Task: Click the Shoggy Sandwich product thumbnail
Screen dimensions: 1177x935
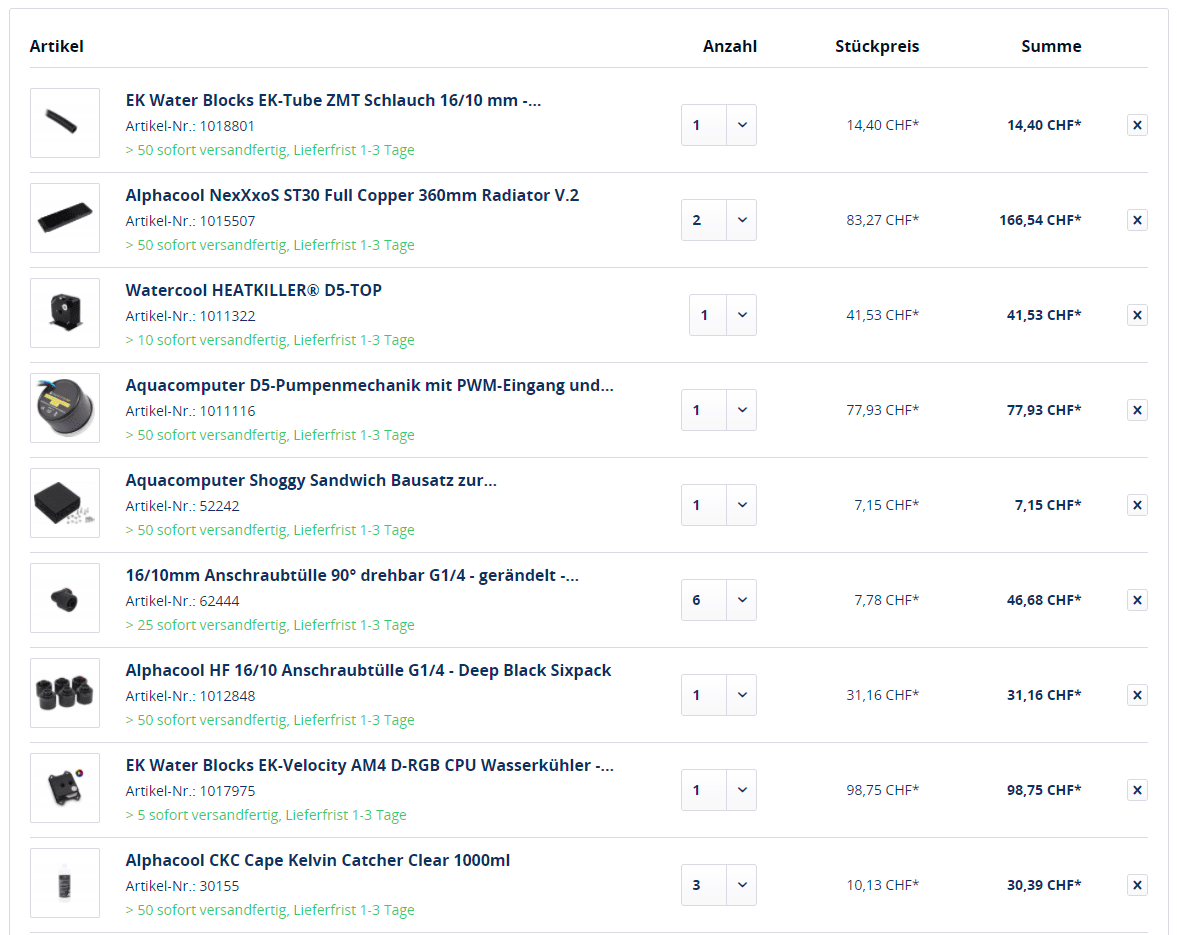Action: [x=65, y=505]
